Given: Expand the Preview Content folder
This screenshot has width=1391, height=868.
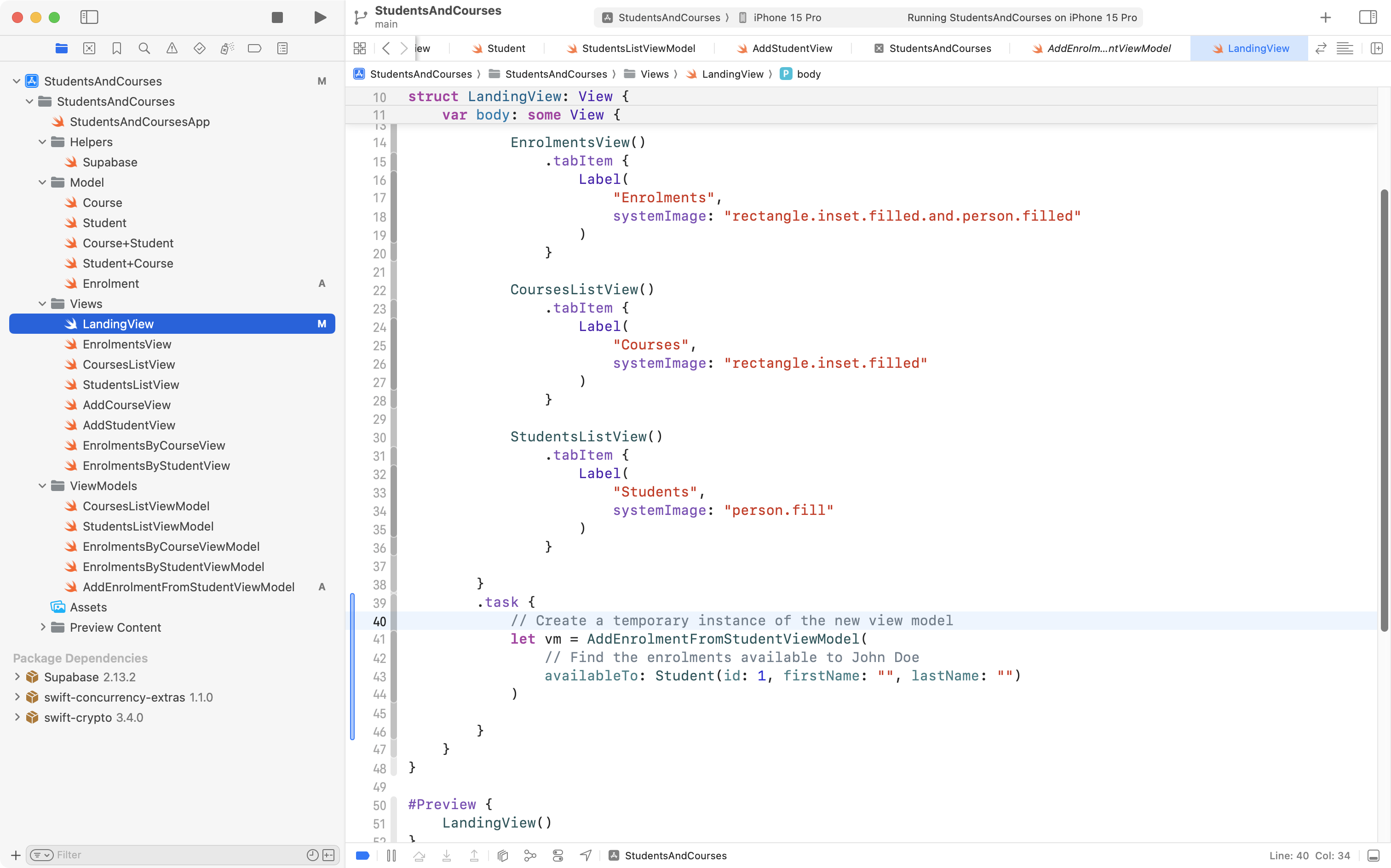Looking at the screenshot, I should click(42, 628).
